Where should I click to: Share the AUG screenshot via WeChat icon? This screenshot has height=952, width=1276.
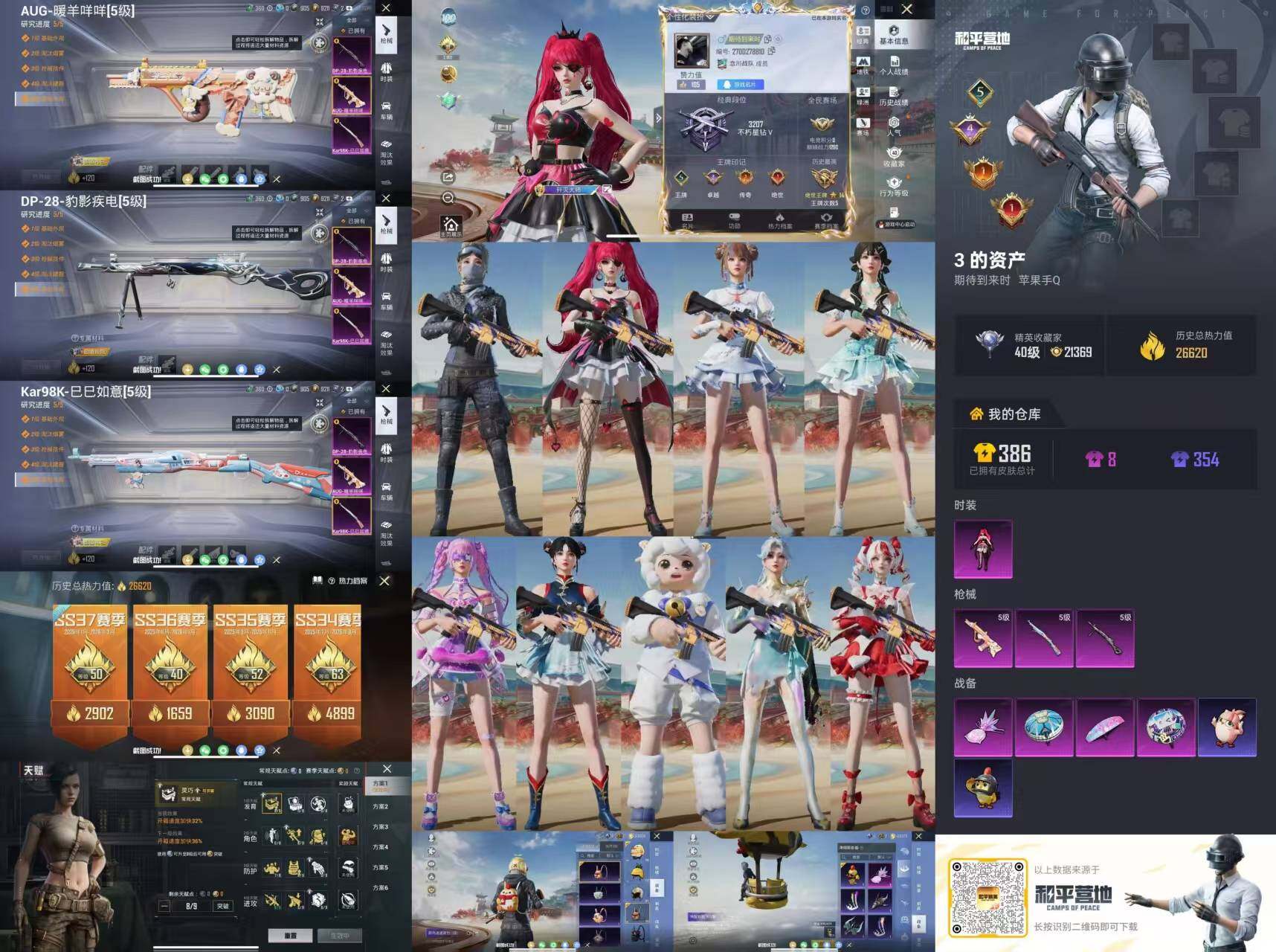pyautogui.click(x=205, y=179)
